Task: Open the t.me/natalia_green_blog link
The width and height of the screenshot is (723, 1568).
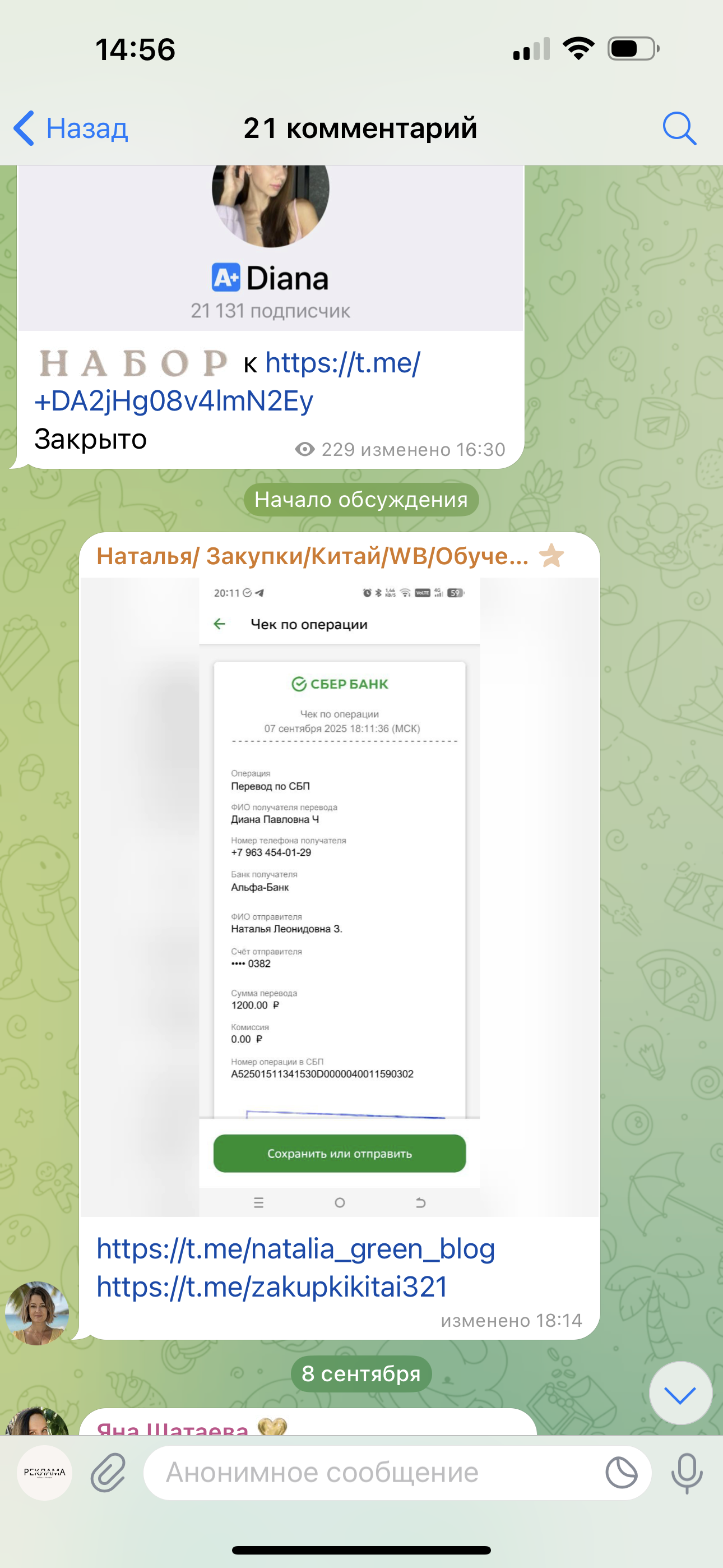Action: [296, 1248]
